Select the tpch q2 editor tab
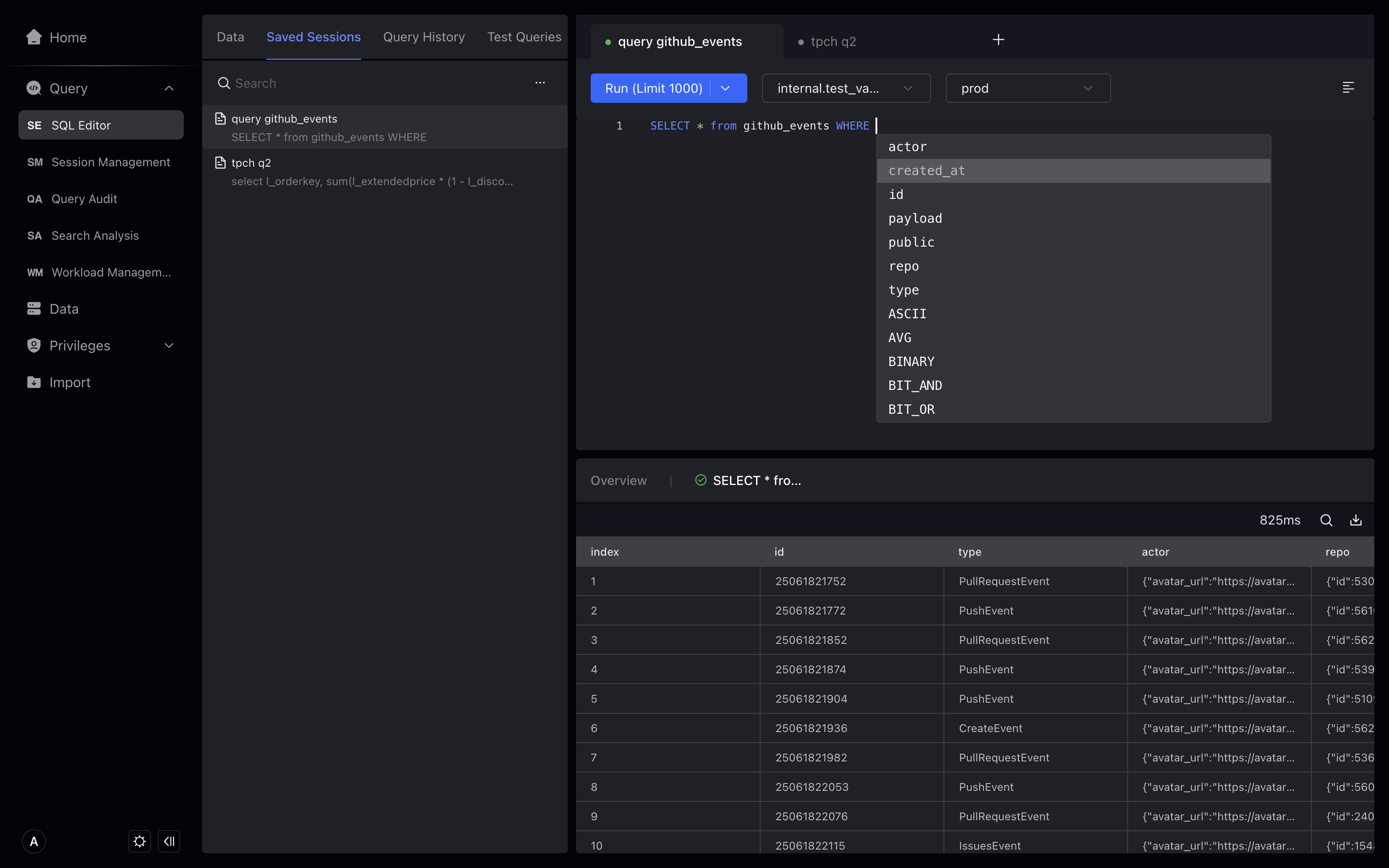1389x868 pixels. pos(832,41)
